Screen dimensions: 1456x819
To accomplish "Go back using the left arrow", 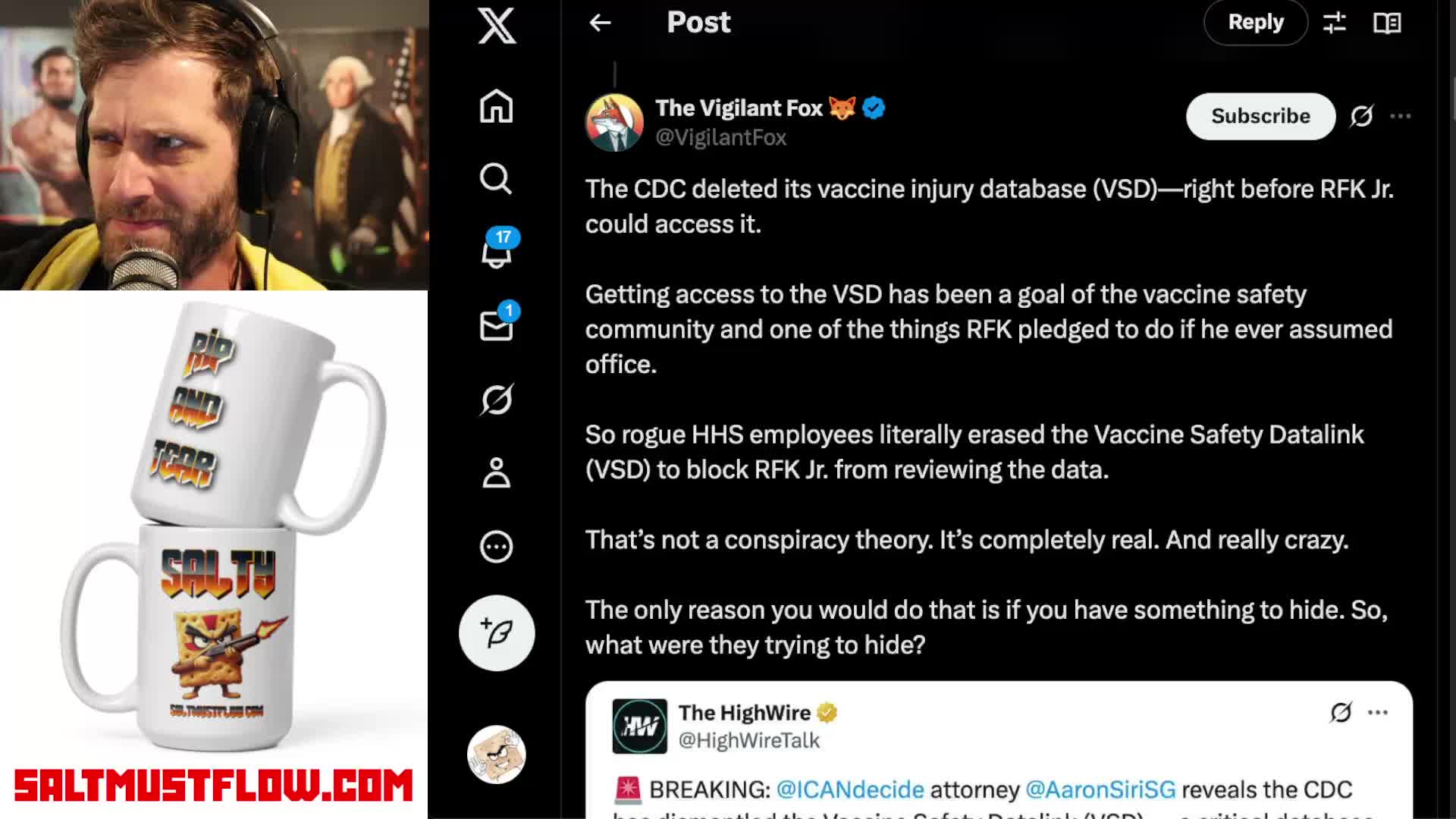I will (x=600, y=23).
